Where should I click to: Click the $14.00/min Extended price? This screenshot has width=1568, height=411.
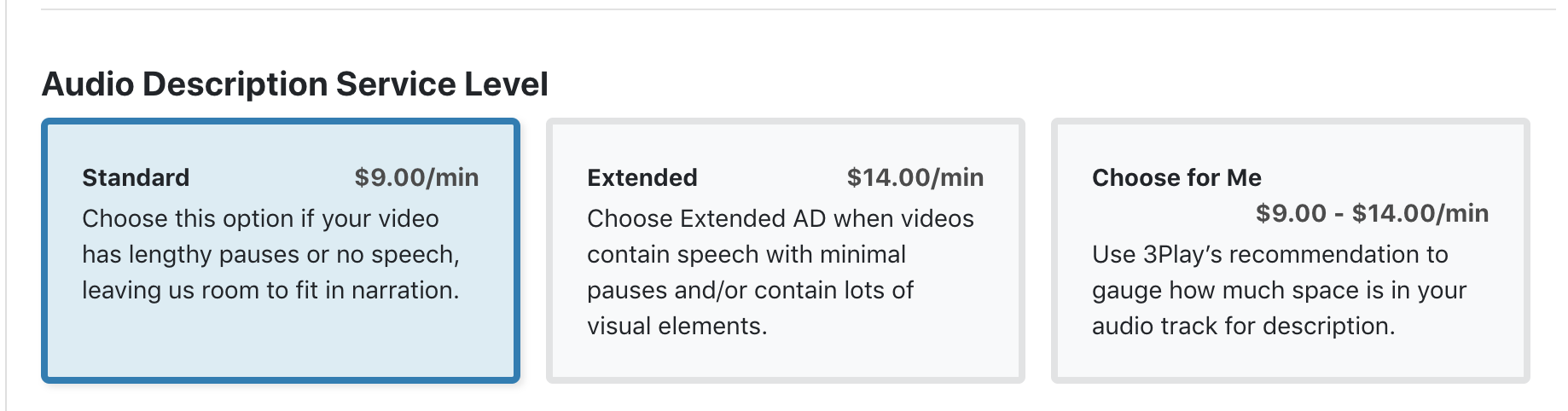pyautogui.click(x=915, y=177)
